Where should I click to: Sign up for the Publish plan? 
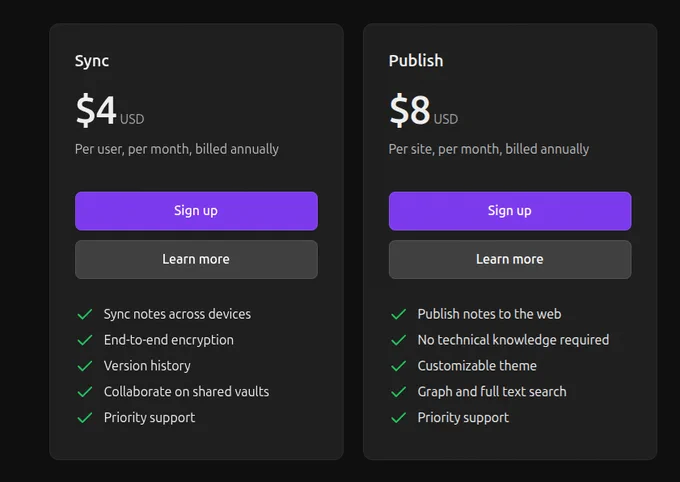pyautogui.click(x=510, y=211)
